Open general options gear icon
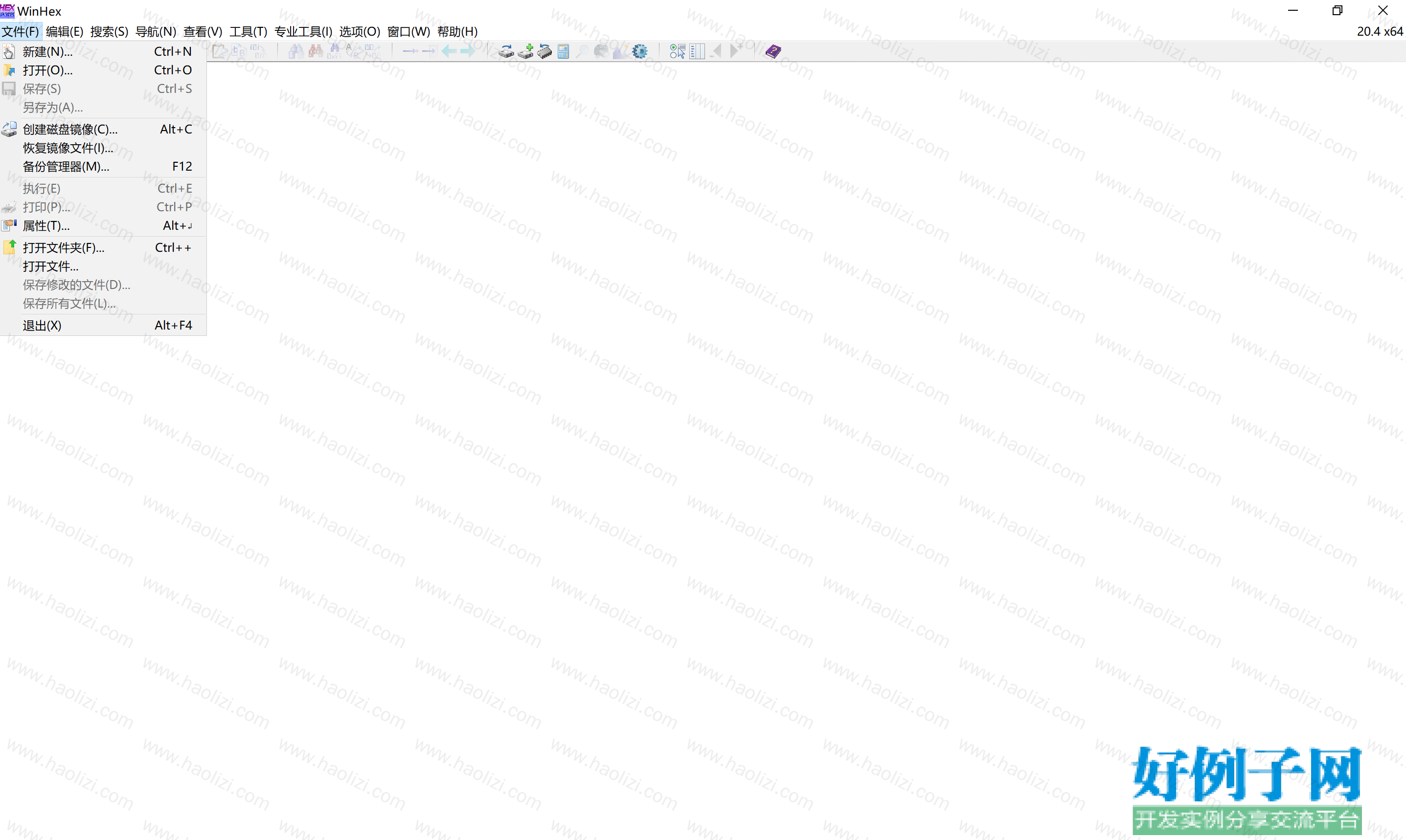The width and height of the screenshot is (1406, 840). pos(640,51)
